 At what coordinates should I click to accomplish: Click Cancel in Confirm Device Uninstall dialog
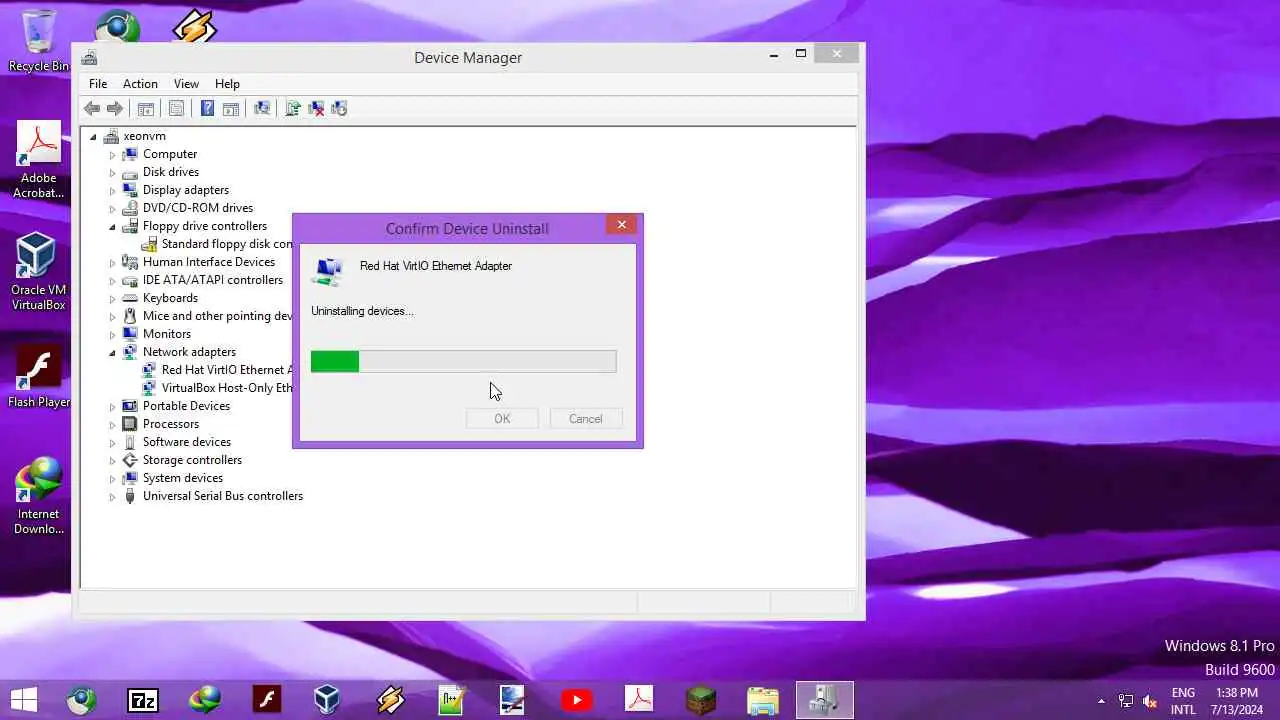click(x=586, y=419)
